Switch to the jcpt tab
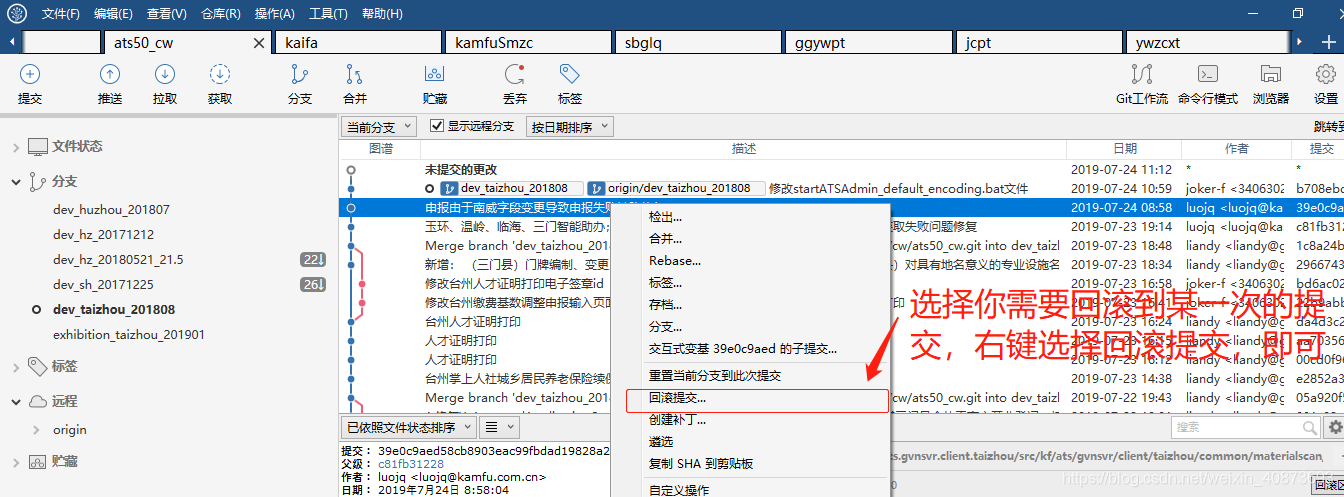 [1038, 43]
